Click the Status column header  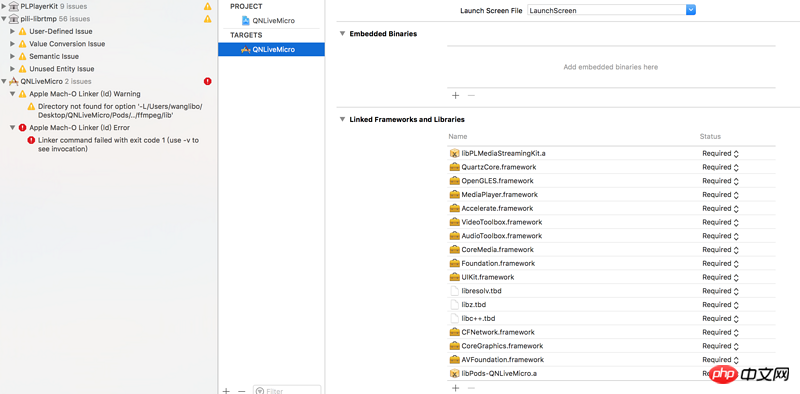click(x=710, y=137)
